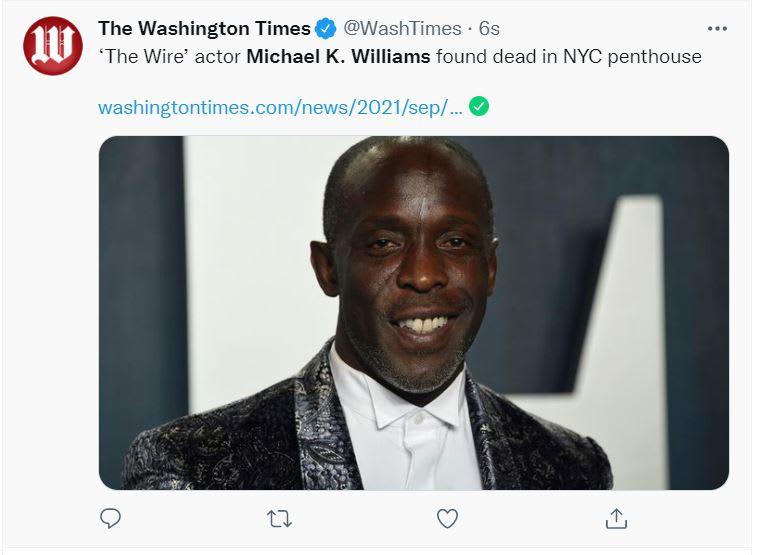Open the share icon menu
The width and height of the screenshot is (777, 555).
click(616, 518)
